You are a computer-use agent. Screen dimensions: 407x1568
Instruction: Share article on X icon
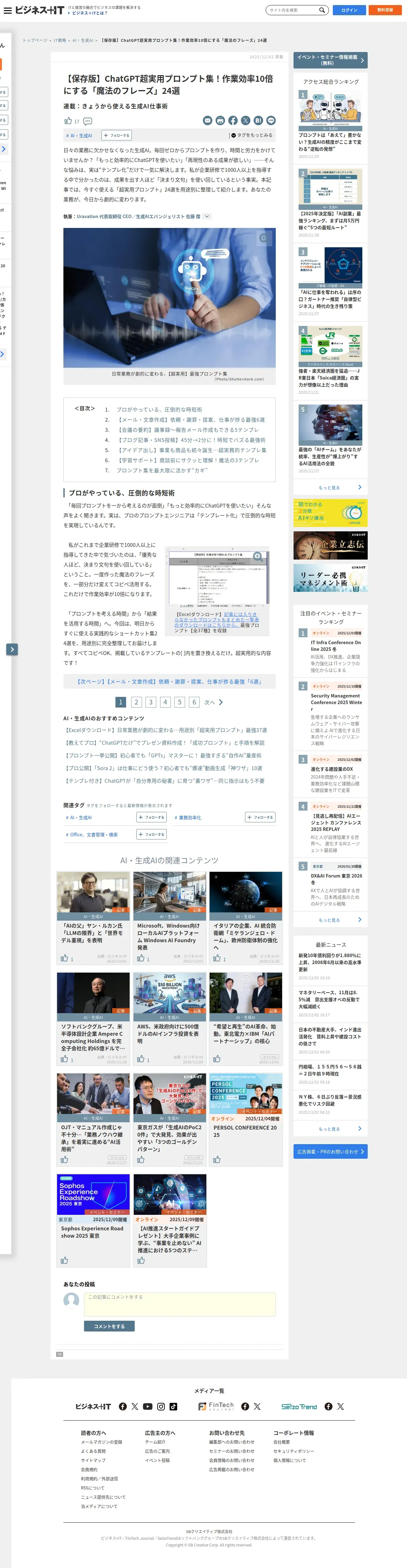(x=246, y=120)
